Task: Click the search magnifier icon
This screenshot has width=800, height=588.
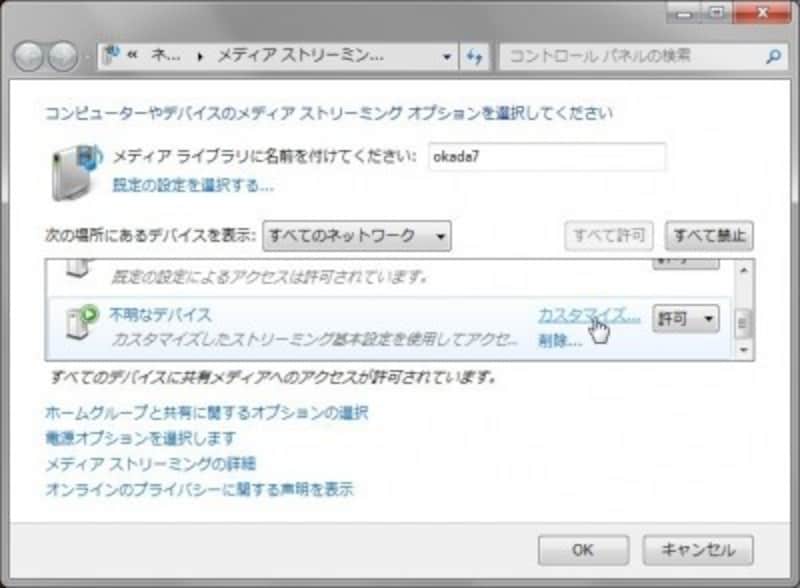Action: 773,56
